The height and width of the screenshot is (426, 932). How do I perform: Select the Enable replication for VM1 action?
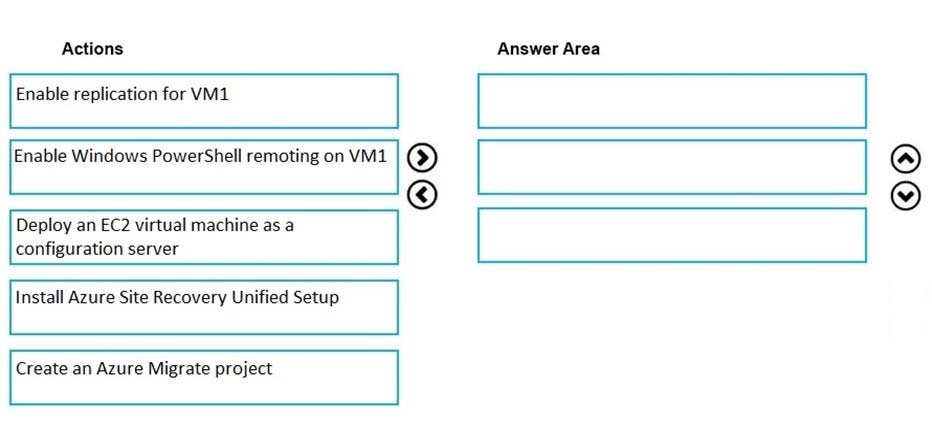click(204, 101)
